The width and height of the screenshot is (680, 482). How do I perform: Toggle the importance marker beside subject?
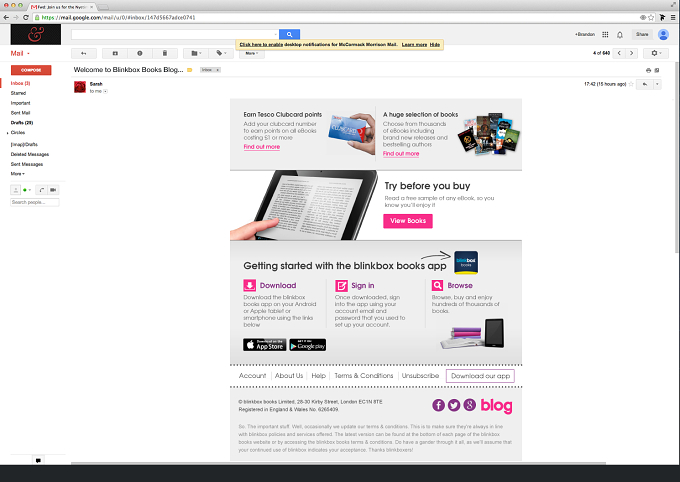click(x=190, y=70)
